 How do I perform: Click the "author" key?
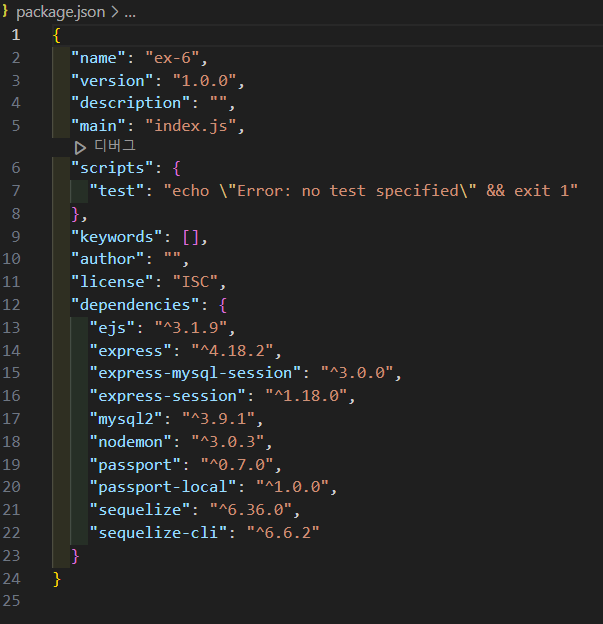[x=108, y=259]
